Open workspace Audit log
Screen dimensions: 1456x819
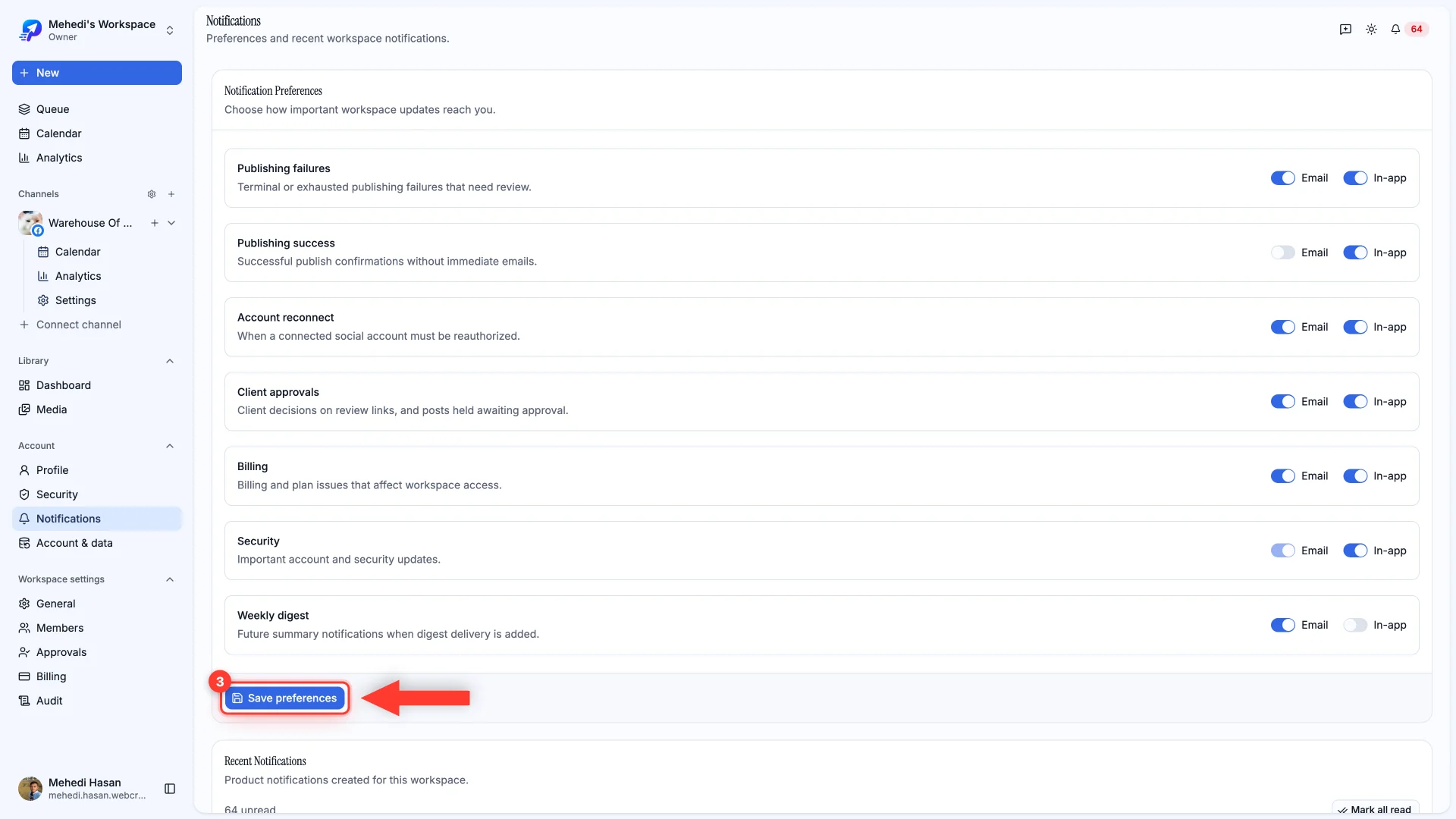coord(97,701)
